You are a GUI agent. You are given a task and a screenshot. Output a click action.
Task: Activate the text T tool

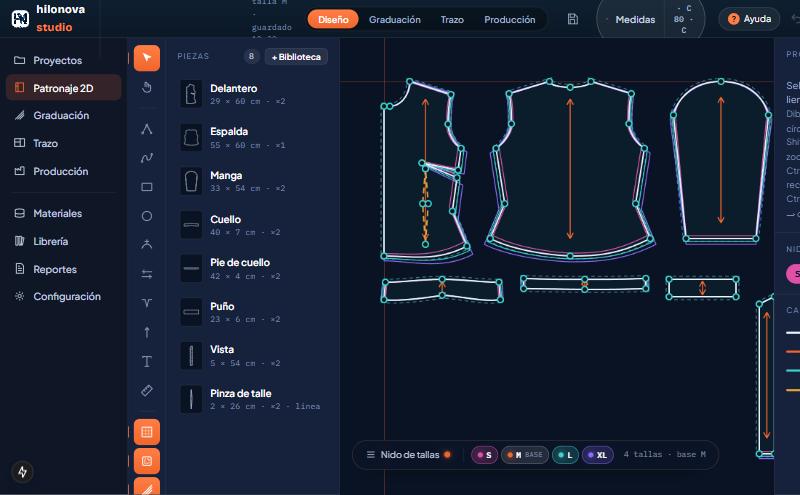point(147,361)
